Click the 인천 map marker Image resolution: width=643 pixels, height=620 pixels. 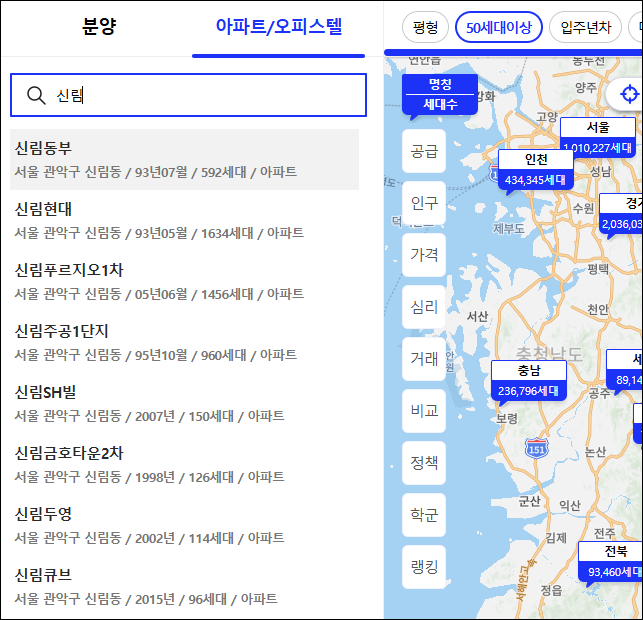[535, 170]
